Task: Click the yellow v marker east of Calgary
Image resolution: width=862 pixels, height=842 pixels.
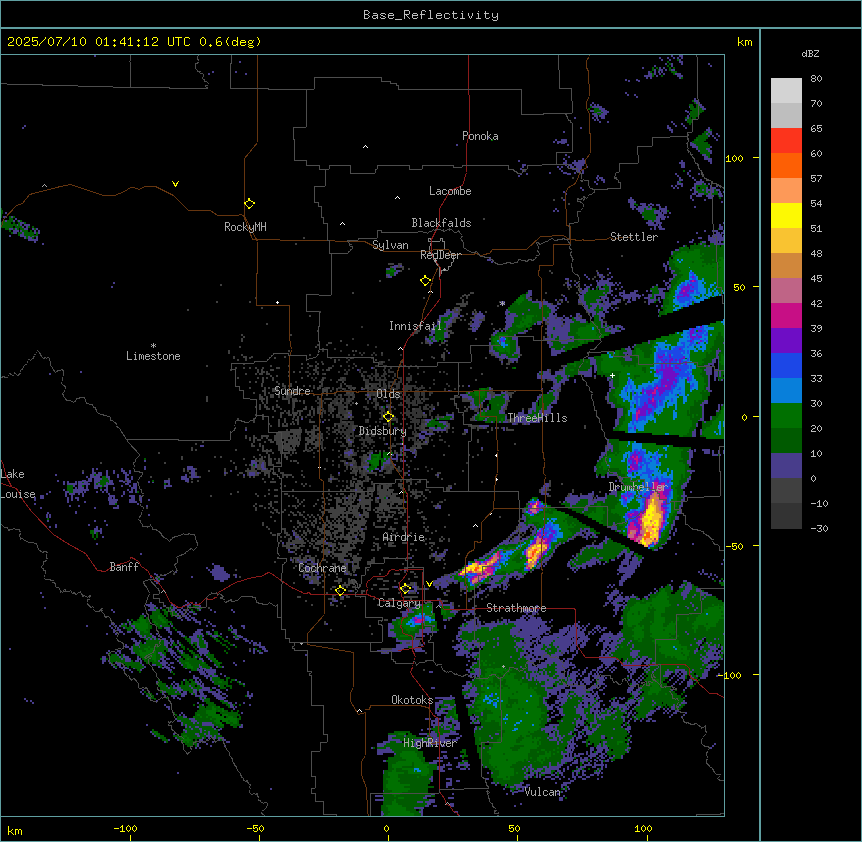Action: pos(429,584)
